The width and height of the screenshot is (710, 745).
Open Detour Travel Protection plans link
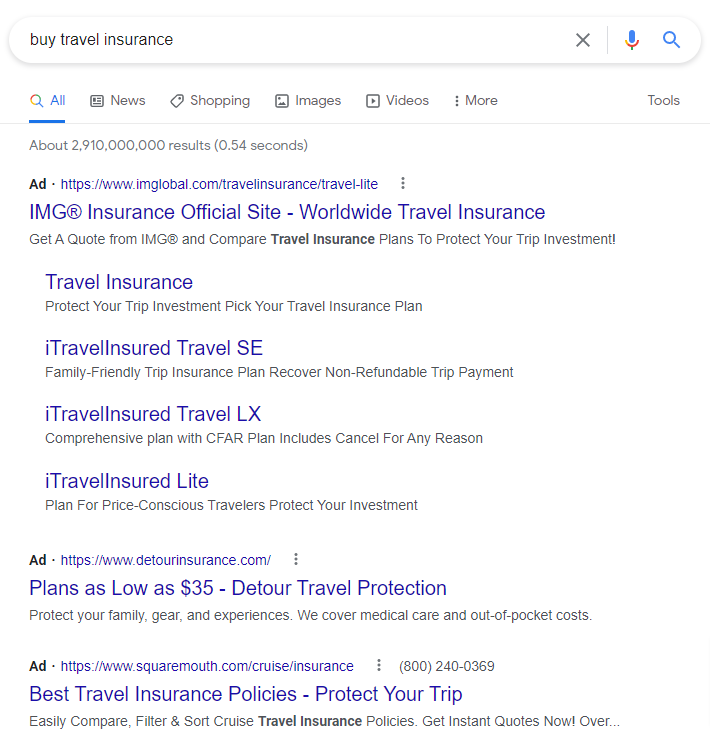pos(238,588)
